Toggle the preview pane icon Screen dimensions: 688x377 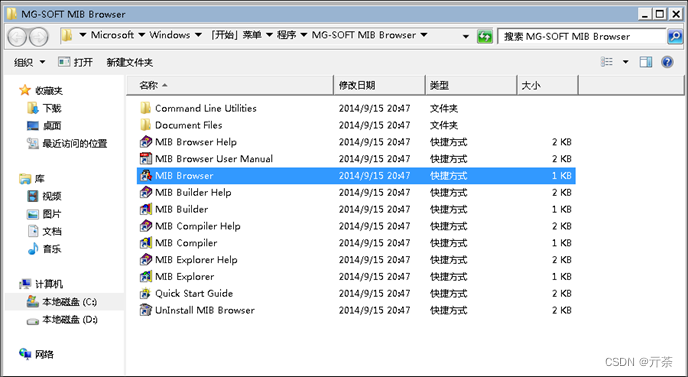(645, 62)
